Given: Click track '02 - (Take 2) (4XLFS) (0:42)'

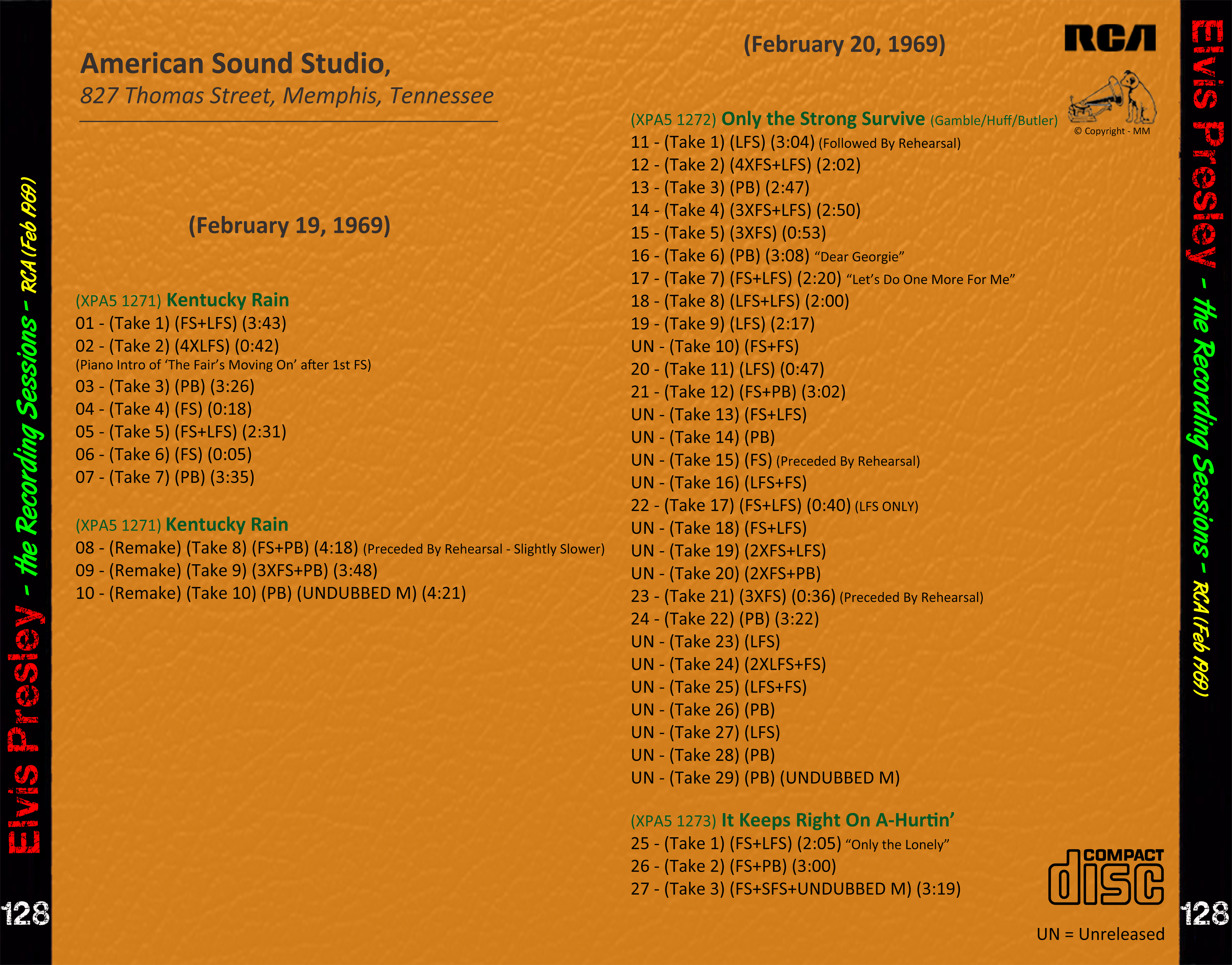Looking at the screenshot, I should coord(177,346).
